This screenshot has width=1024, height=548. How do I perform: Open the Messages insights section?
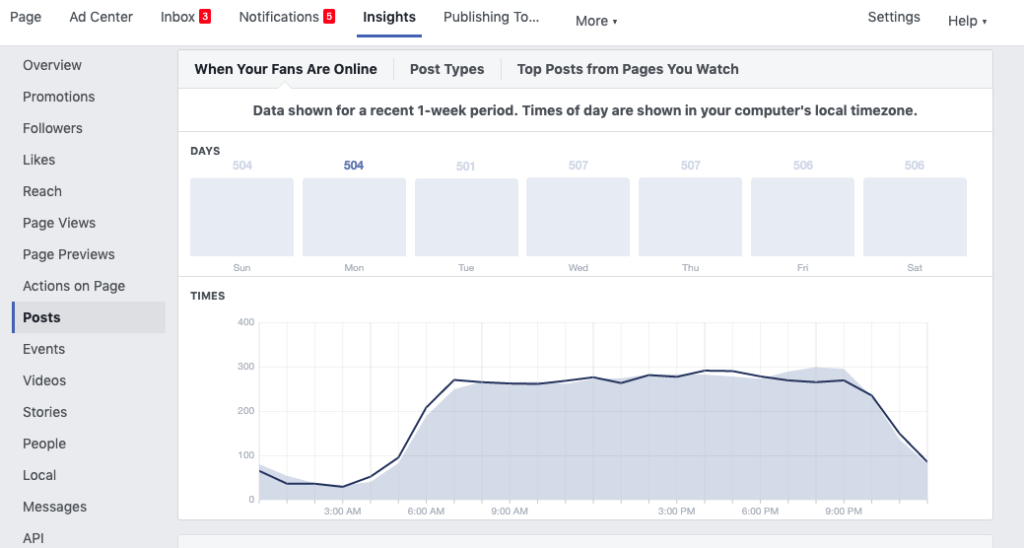[55, 507]
